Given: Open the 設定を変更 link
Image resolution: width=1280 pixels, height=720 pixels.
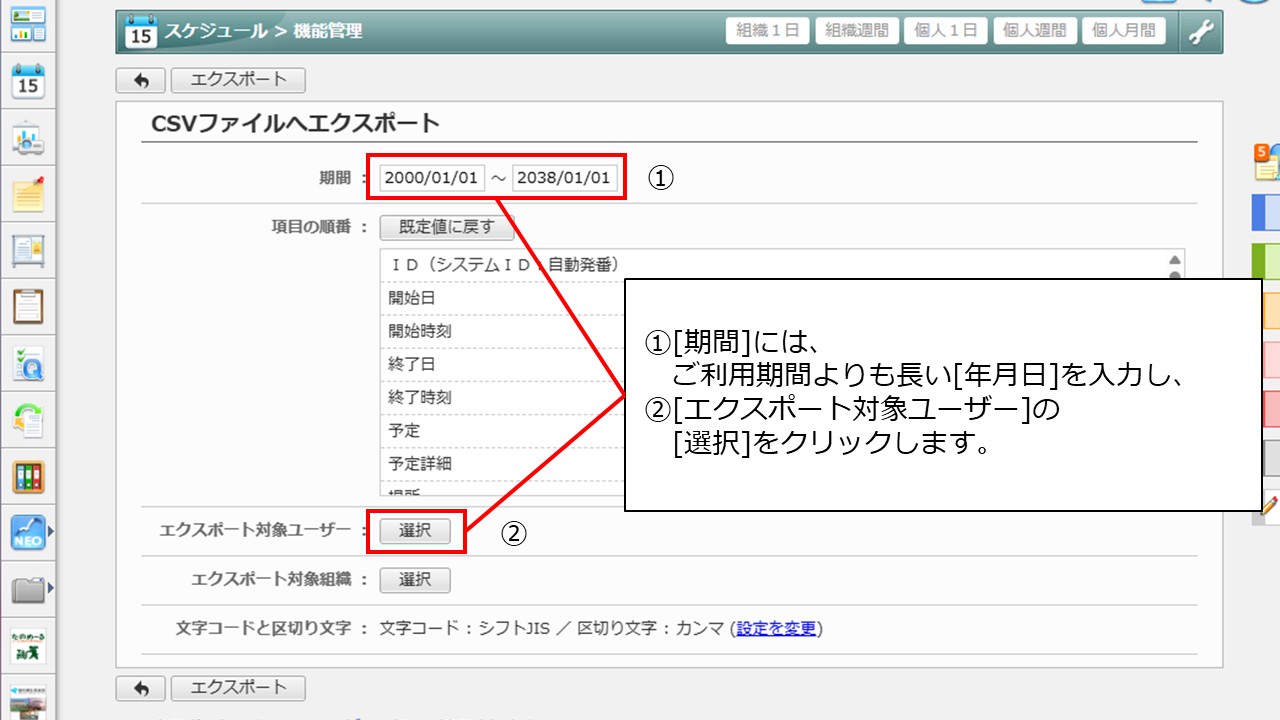Looking at the screenshot, I should [777, 629].
